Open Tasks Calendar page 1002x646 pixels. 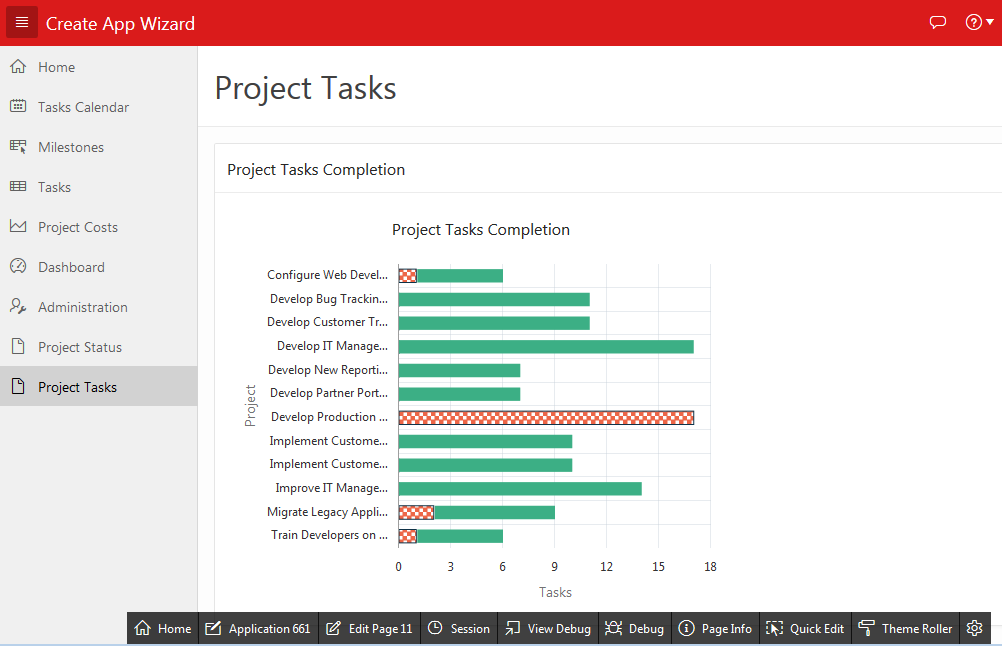click(x=98, y=107)
